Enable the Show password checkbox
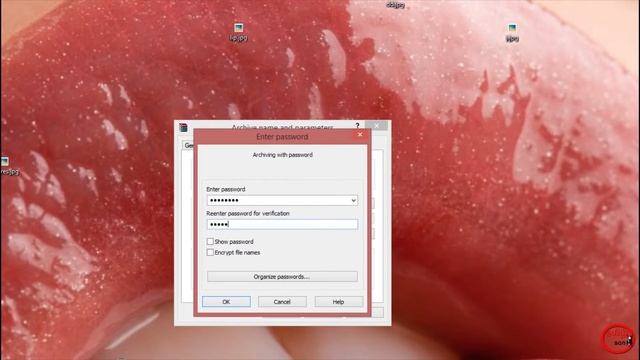 click(x=210, y=242)
